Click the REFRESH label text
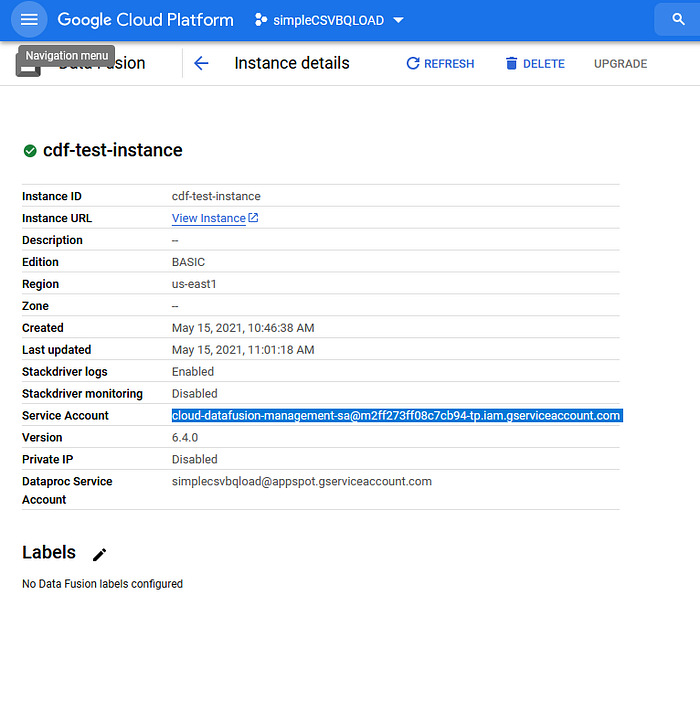The height and width of the screenshot is (713, 700). point(449,64)
